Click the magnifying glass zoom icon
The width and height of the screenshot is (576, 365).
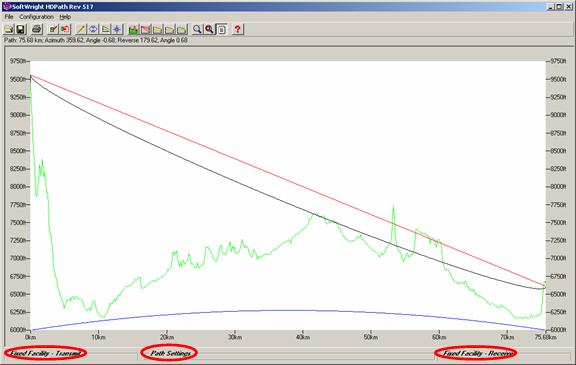pyautogui.click(x=197, y=29)
